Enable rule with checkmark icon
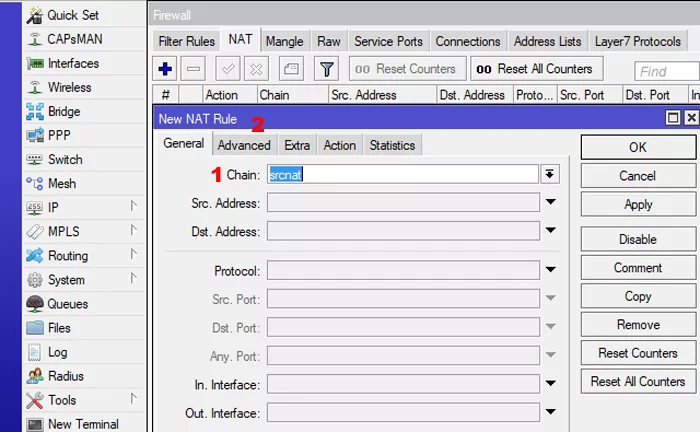The width and height of the screenshot is (700, 432). [x=228, y=69]
